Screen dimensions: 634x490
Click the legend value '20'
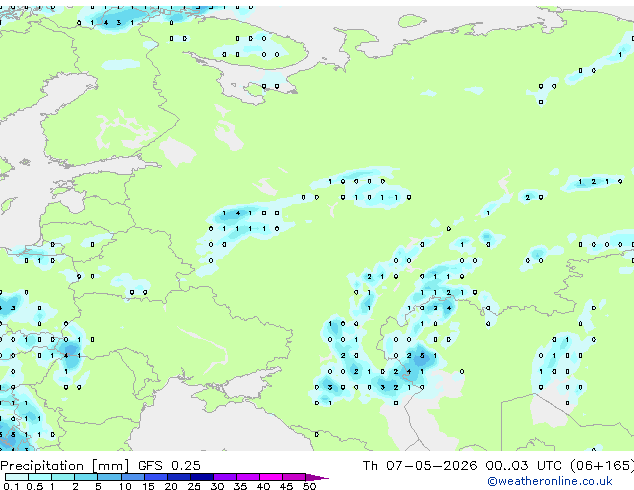(x=171, y=486)
